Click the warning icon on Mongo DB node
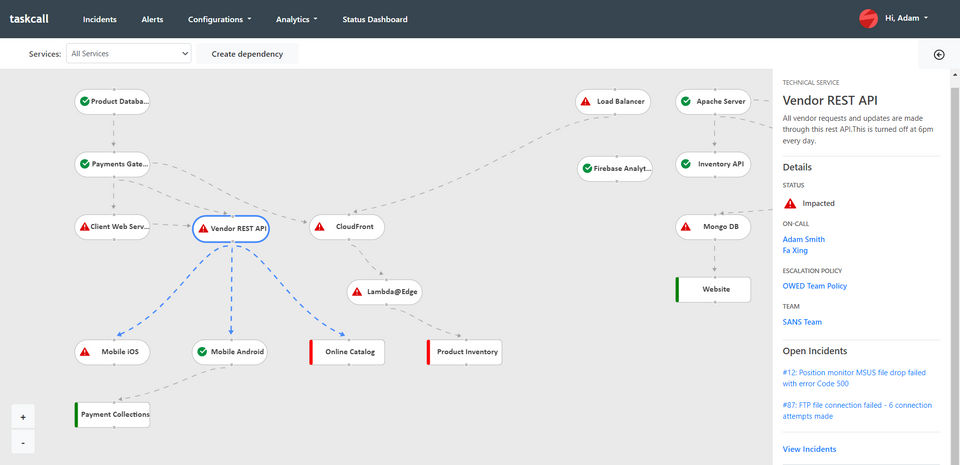960x465 pixels. 685,227
